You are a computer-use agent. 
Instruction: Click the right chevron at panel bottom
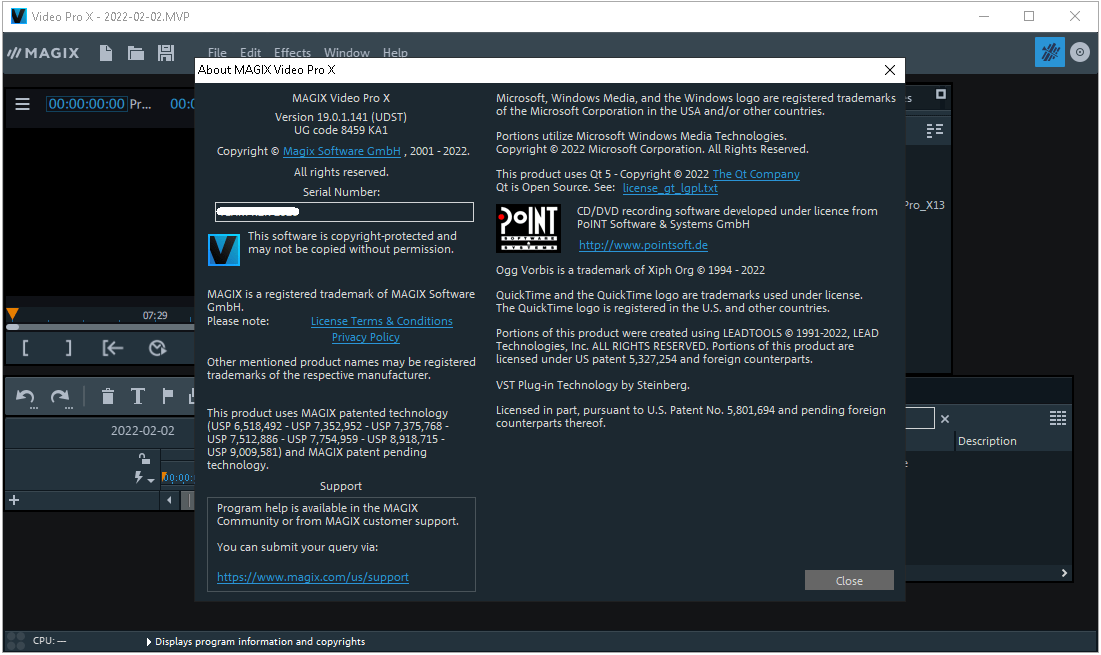1064,573
